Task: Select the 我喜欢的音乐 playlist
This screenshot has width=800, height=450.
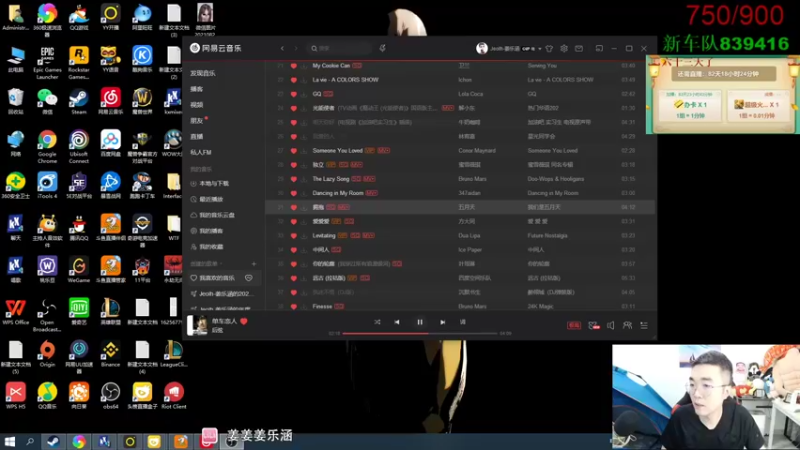Action: click(x=217, y=278)
